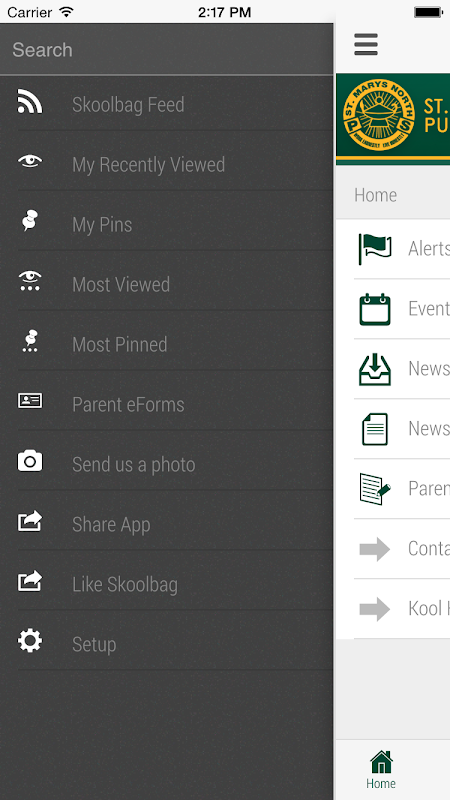Screen dimensions: 450x800
Task: Tap the St. Marys North school crest
Action: [379, 115]
